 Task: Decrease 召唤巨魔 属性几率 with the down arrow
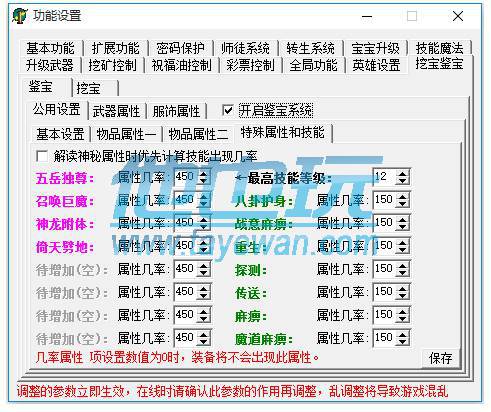(203, 204)
